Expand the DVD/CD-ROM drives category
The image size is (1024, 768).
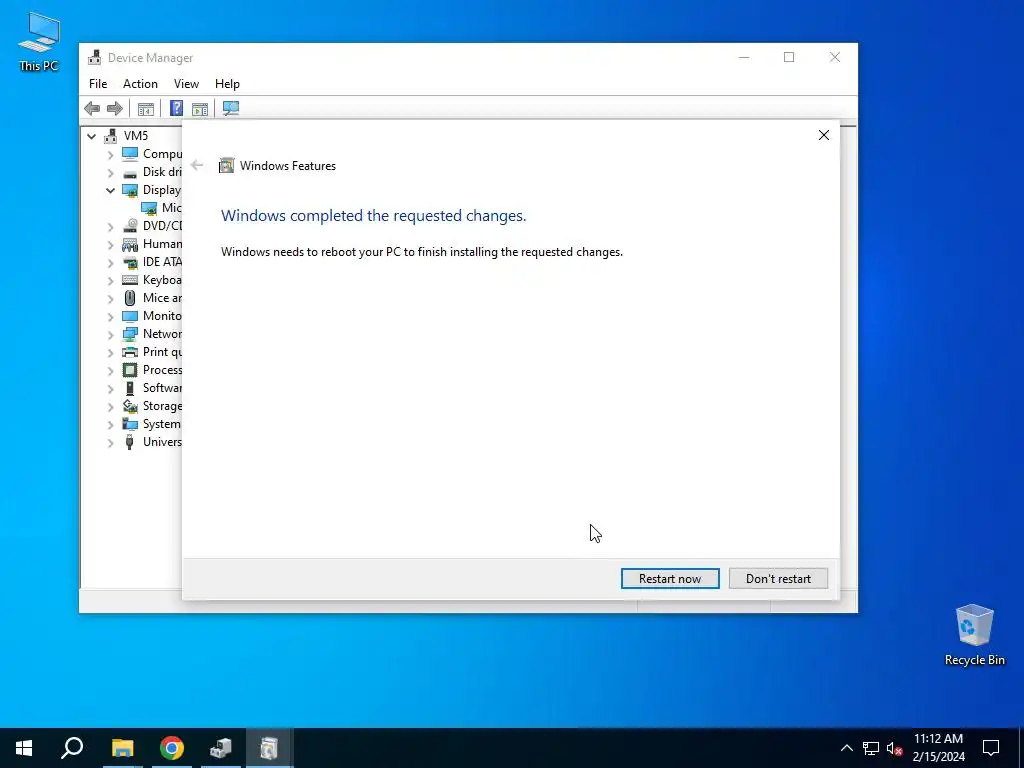[110, 227]
